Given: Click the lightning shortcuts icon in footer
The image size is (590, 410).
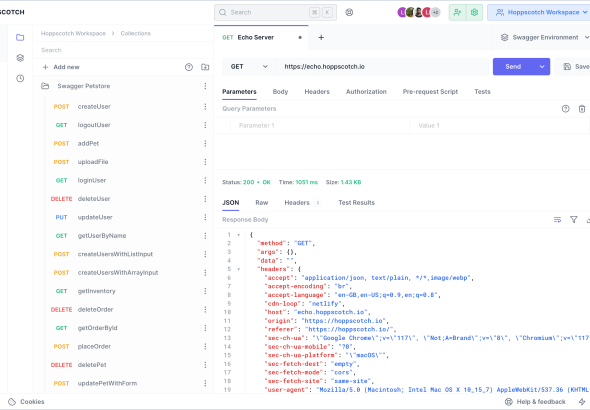Looking at the screenshot, I should (x=582, y=402).
